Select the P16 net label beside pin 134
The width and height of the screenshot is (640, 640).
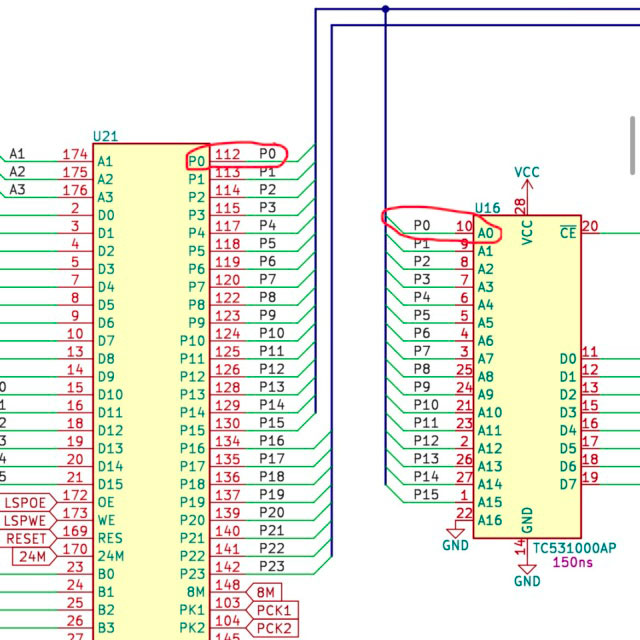pyautogui.click(x=272, y=440)
